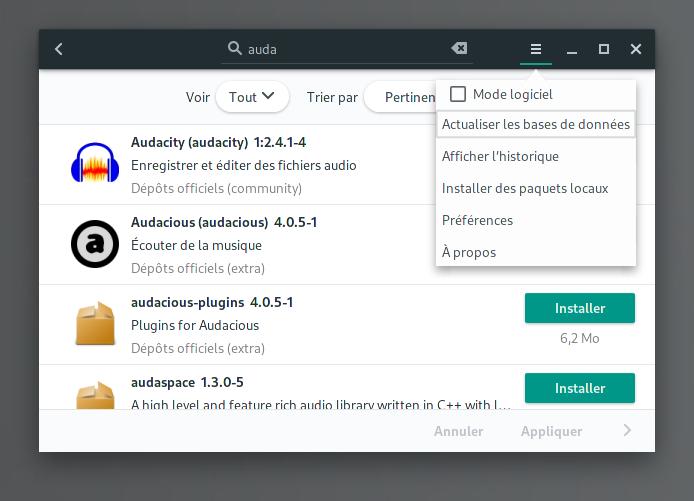This screenshot has height=501, width=694.
Task: Install the audacious-plugins package
Action: pos(580,308)
